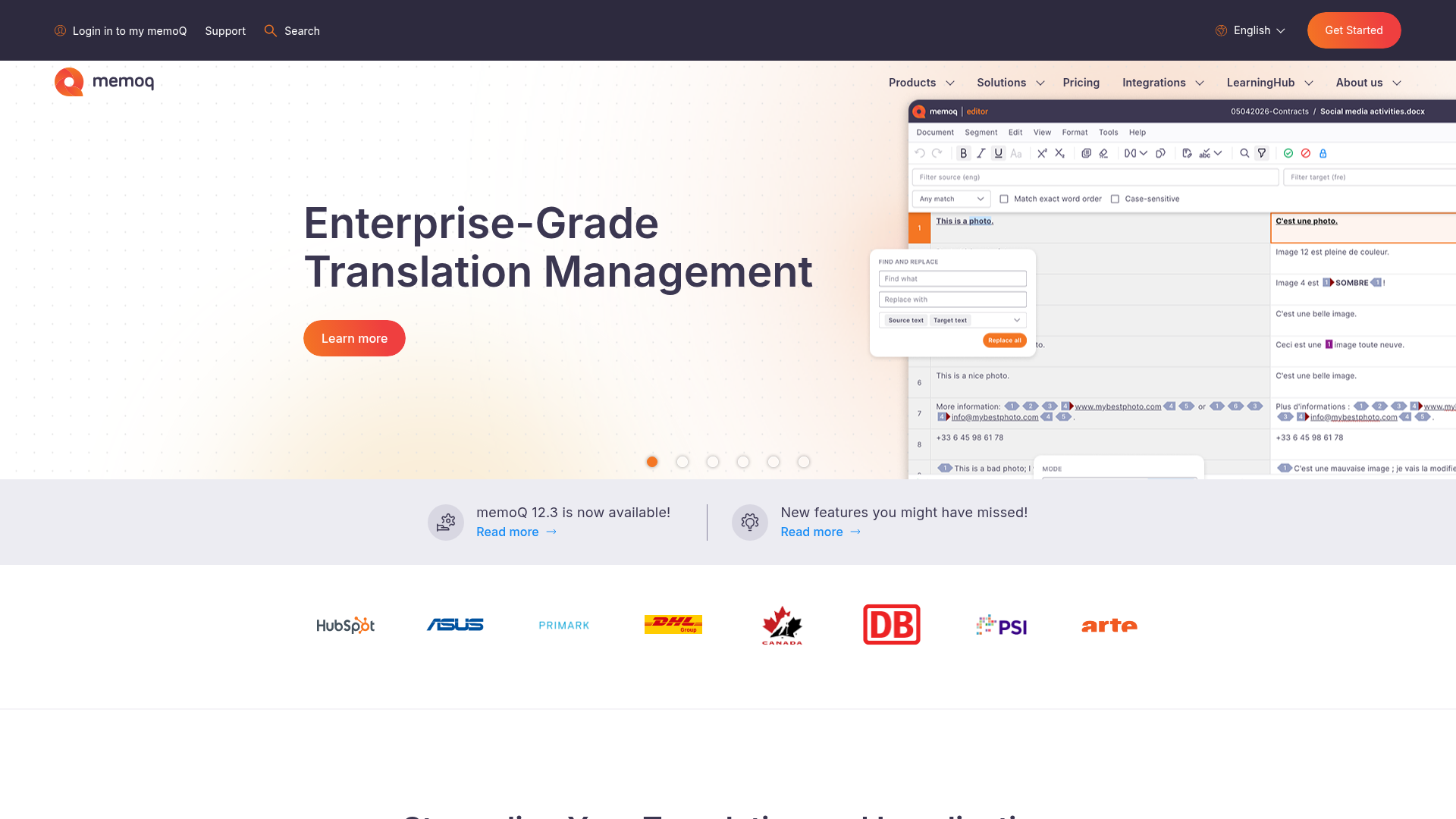Click the join segments icon in editor toolbar
1456x819 pixels.
click(1131, 153)
